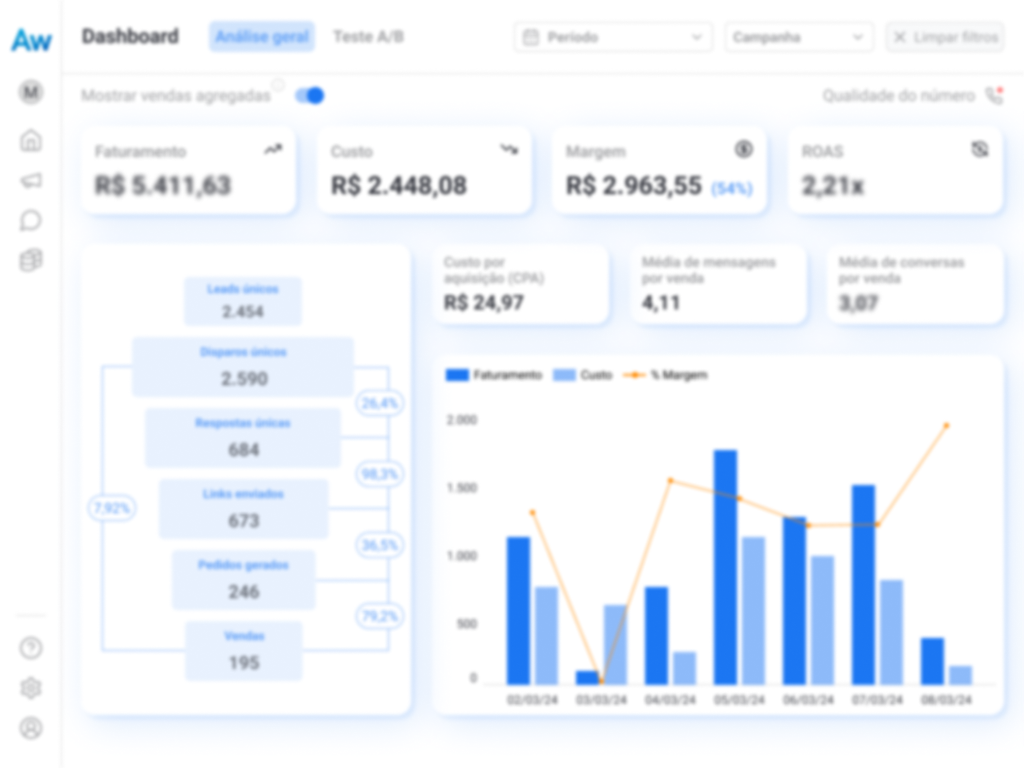The height and width of the screenshot is (768, 1024).
Task: Click the 2,21x ROAS value
Action: [833, 186]
